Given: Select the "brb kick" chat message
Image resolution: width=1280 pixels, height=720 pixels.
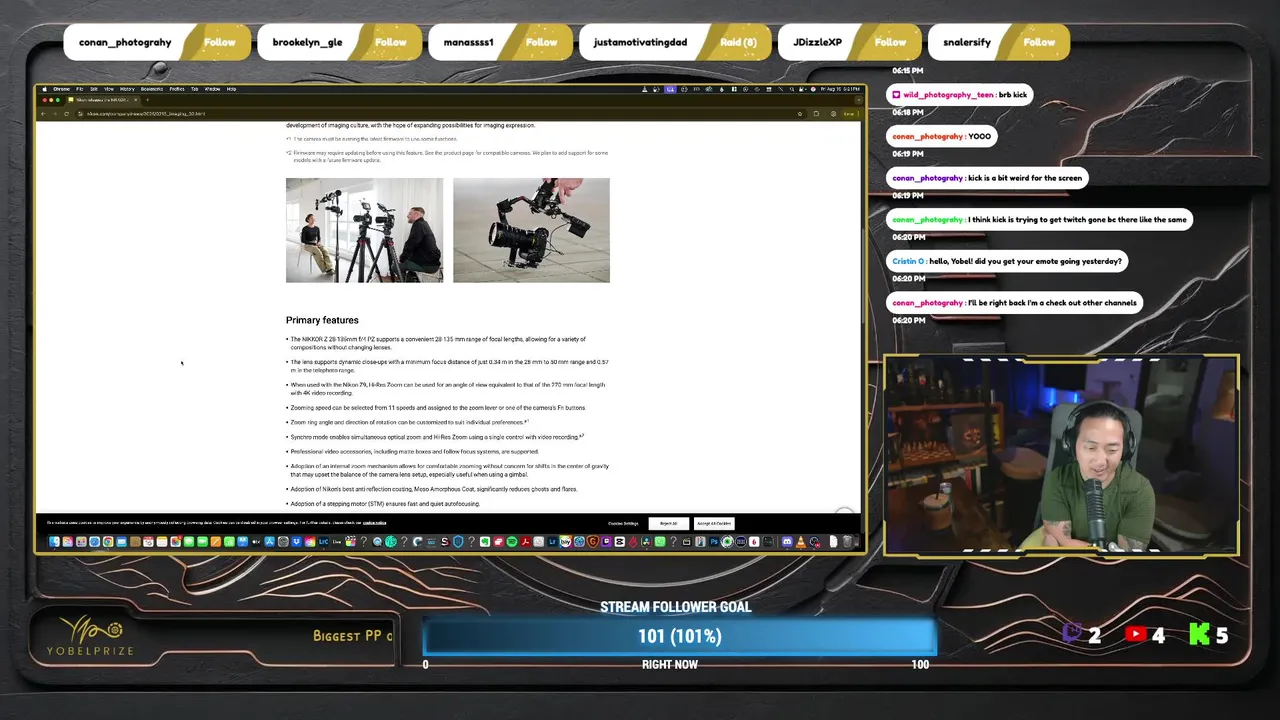Looking at the screenshot, I should pos(959,94).
